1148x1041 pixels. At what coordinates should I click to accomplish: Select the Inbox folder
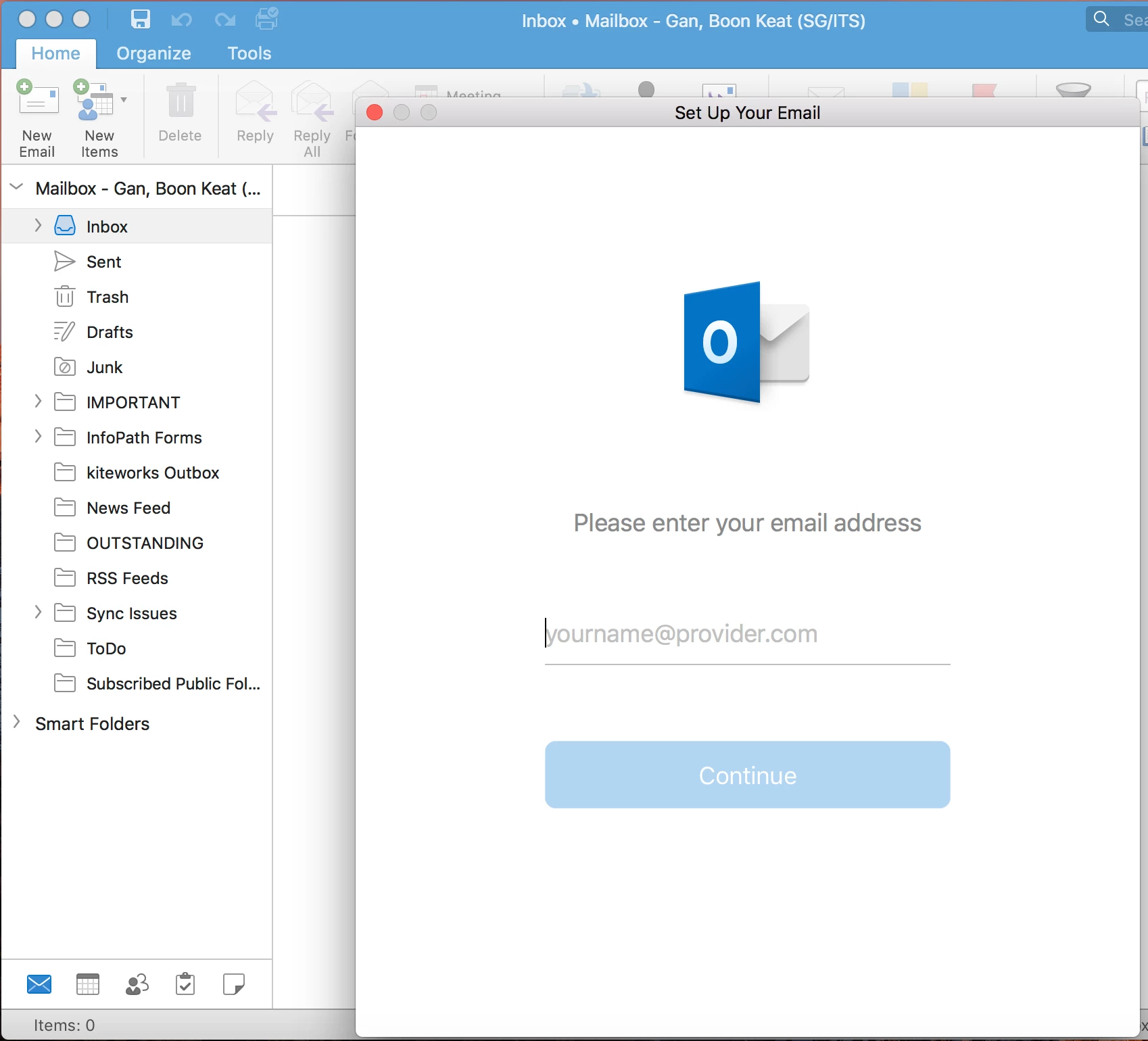pos(137,226)
